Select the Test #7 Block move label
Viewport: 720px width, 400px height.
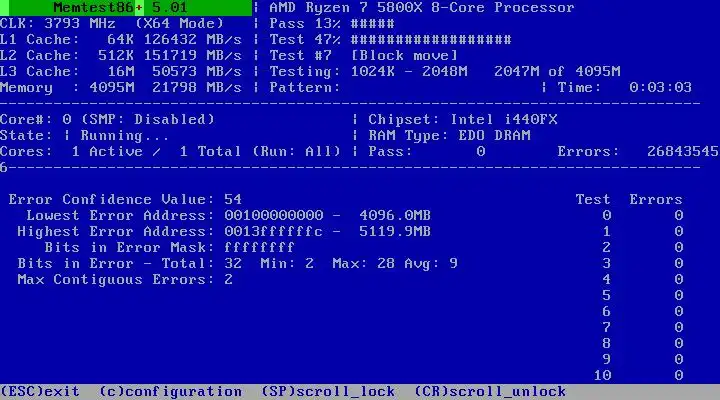(363, 56)
